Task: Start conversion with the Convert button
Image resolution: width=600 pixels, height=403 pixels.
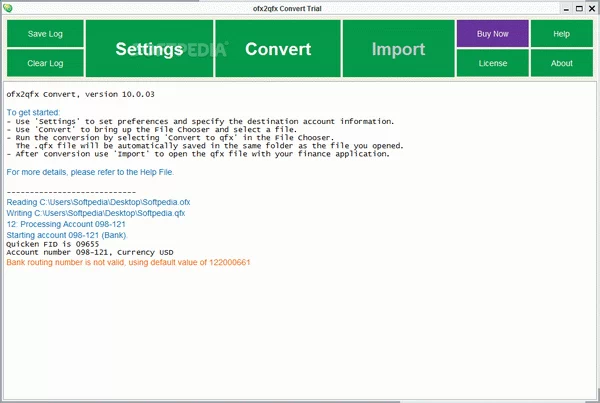Action: click(x=278, y=49)
